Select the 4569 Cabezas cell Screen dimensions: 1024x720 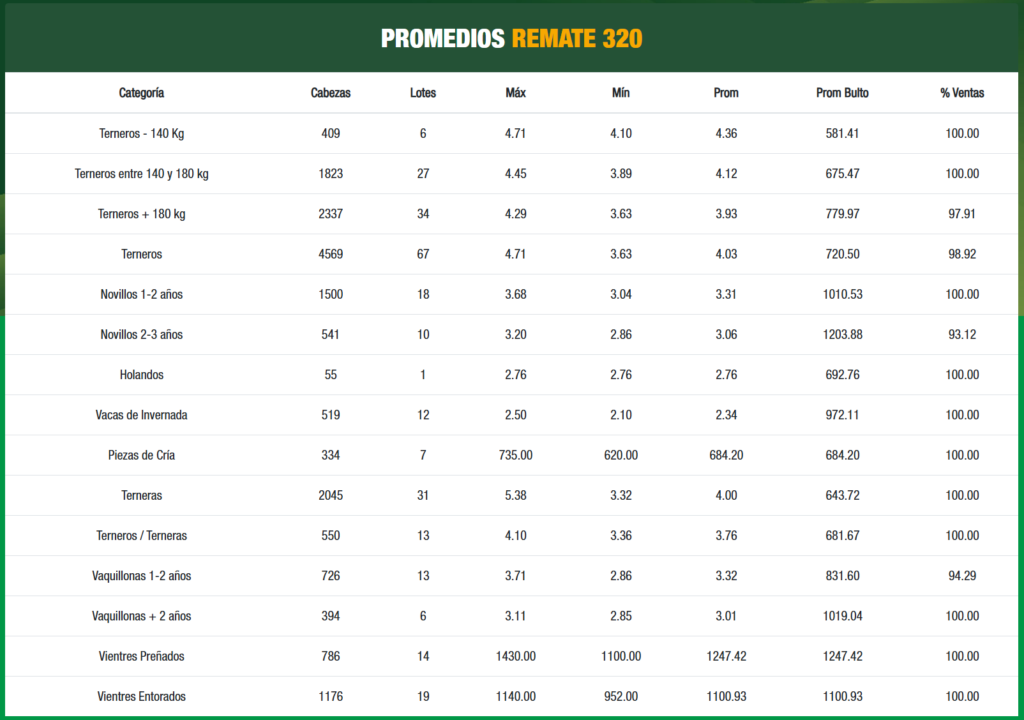pyautogui.click(x=331, y=254)
